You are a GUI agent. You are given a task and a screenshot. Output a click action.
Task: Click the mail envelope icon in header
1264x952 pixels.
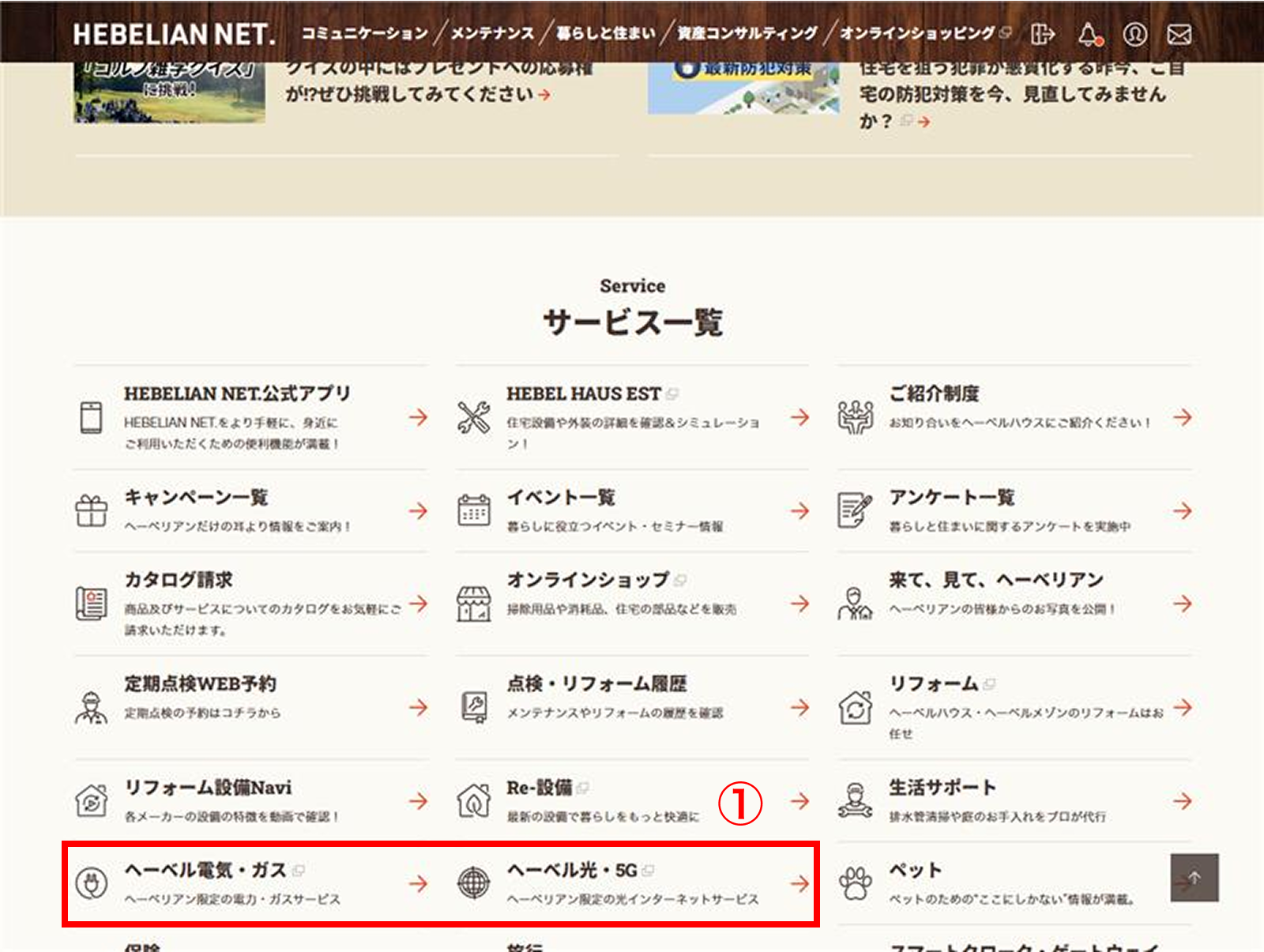point(1179,34)
